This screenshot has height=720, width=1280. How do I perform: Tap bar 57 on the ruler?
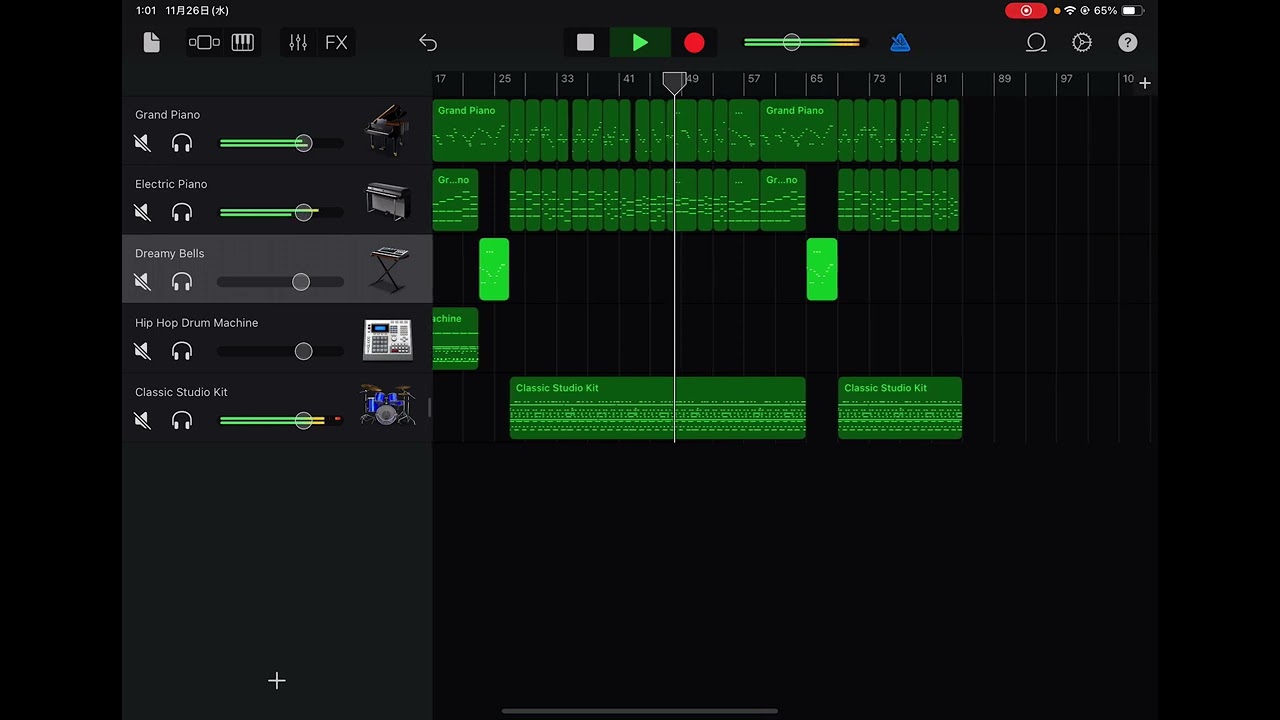pos(753,79)
